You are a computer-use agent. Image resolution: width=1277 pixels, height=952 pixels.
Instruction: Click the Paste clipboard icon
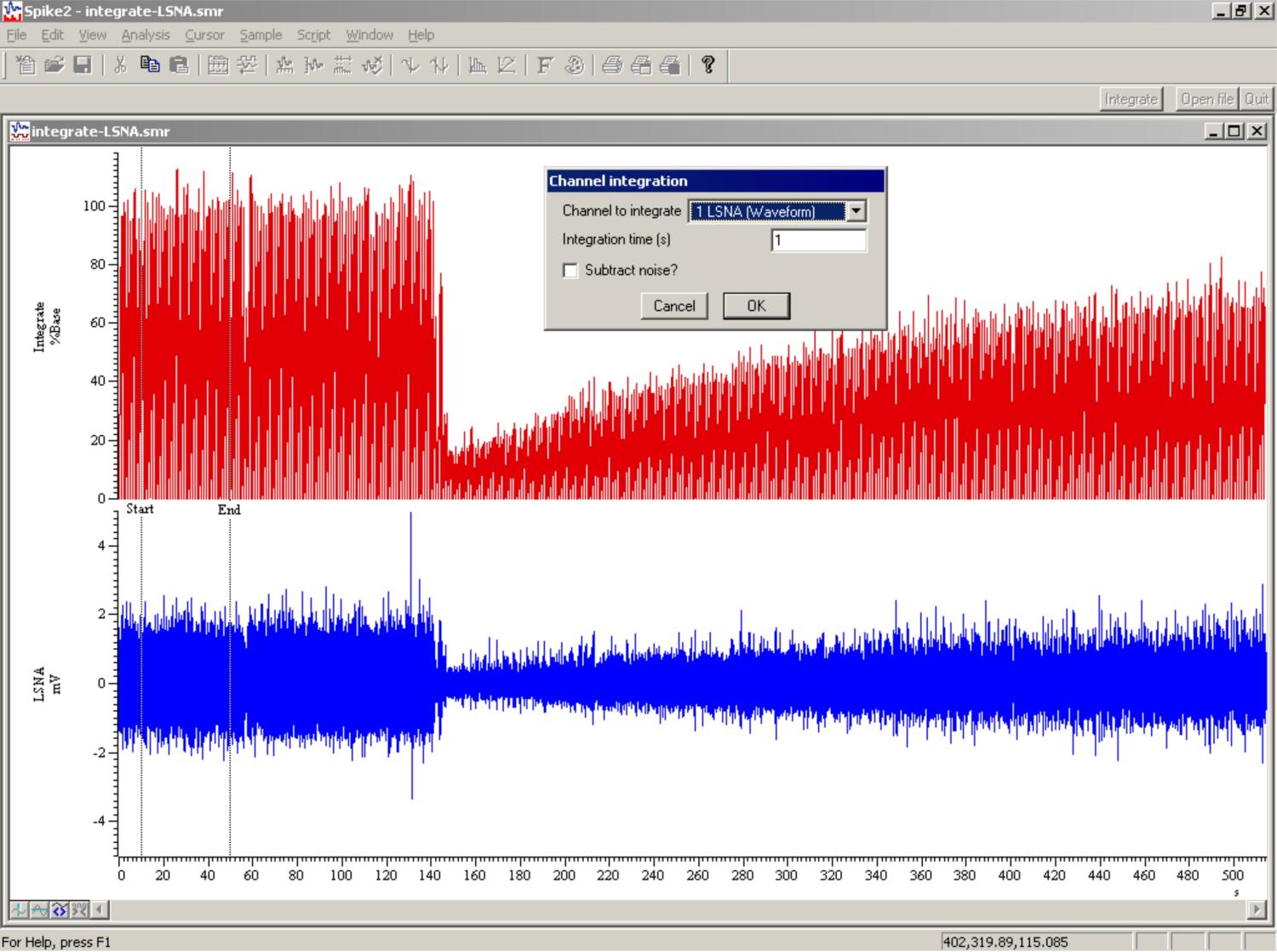click(179, 65)
